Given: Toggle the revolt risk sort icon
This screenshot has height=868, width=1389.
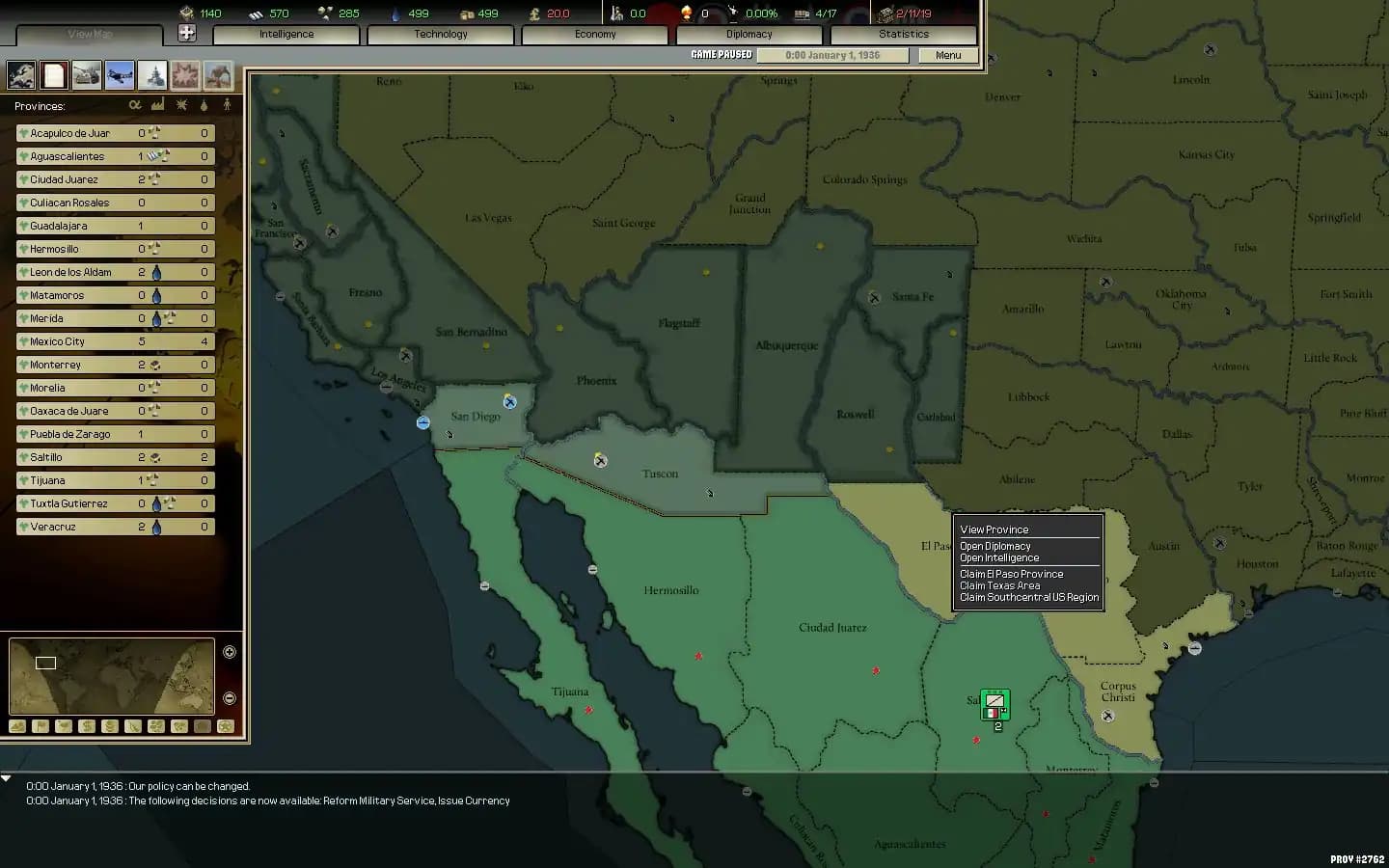Looking at the screenshot, I should (180, 105).
